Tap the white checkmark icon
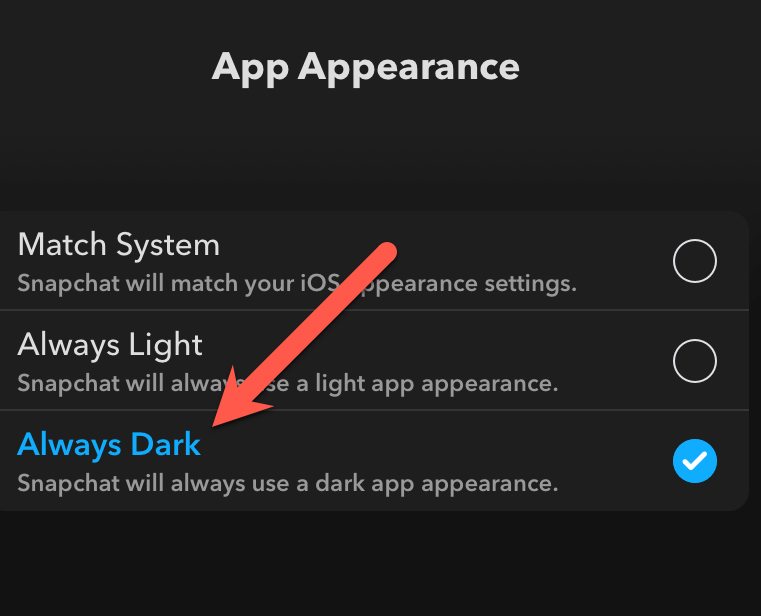 point(695,461)
